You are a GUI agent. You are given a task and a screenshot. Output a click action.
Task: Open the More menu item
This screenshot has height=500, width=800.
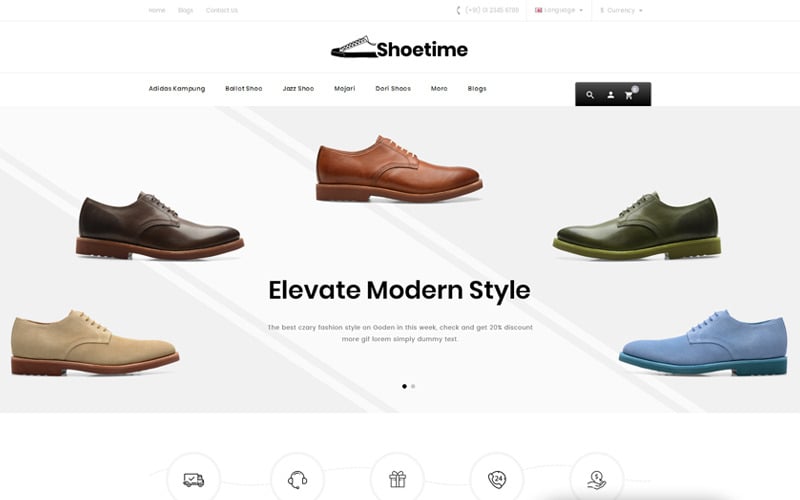coord(439,88)
